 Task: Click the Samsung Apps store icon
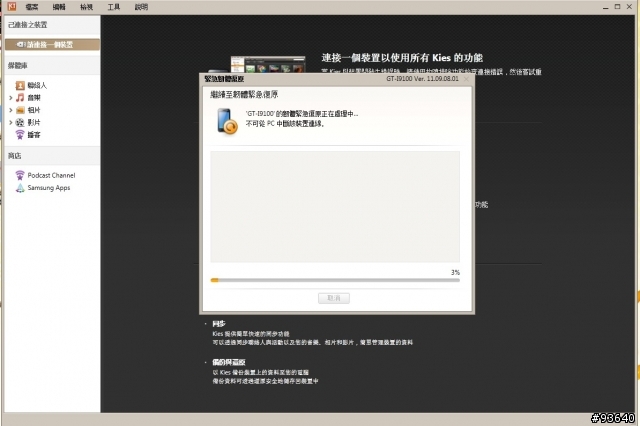[20, 188]
